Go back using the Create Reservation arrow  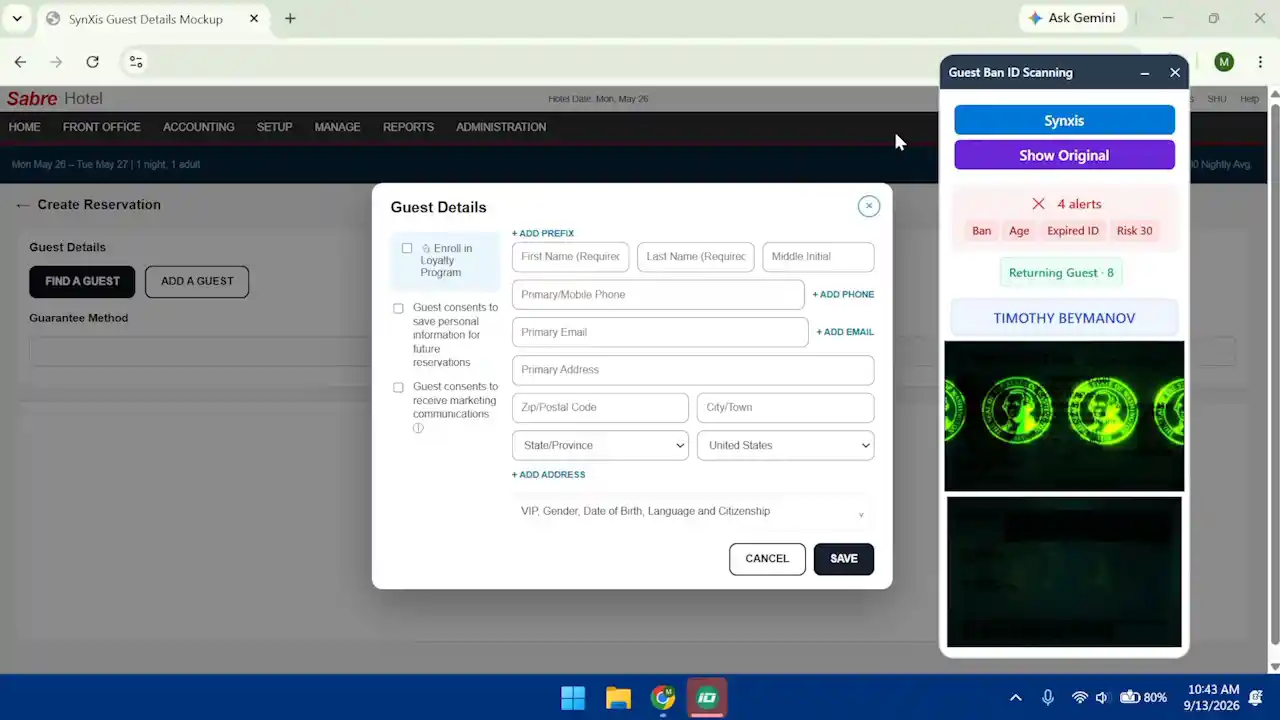pyautogui.click(x=22, y=205)
